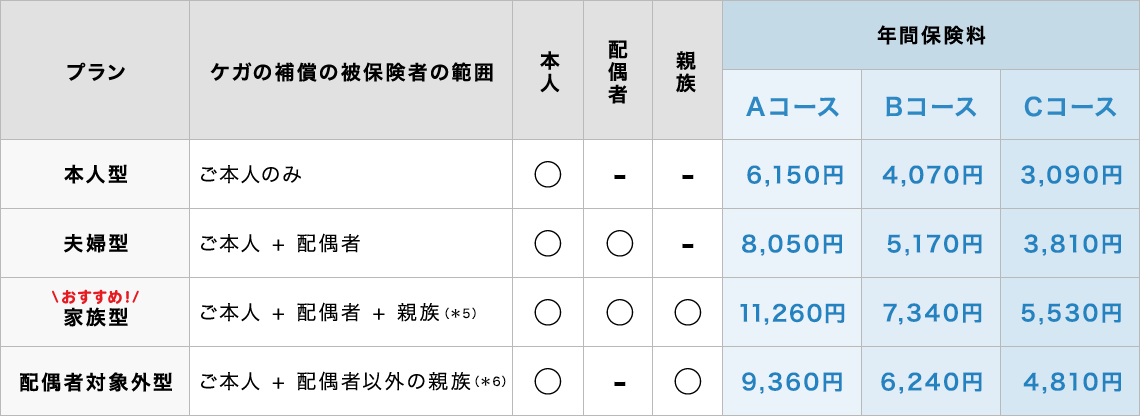Click the ケガの補償の被保険者の範囲 header
This screenshot has width=1140, height=416.
pyautogui.click(x=352, y=73)
